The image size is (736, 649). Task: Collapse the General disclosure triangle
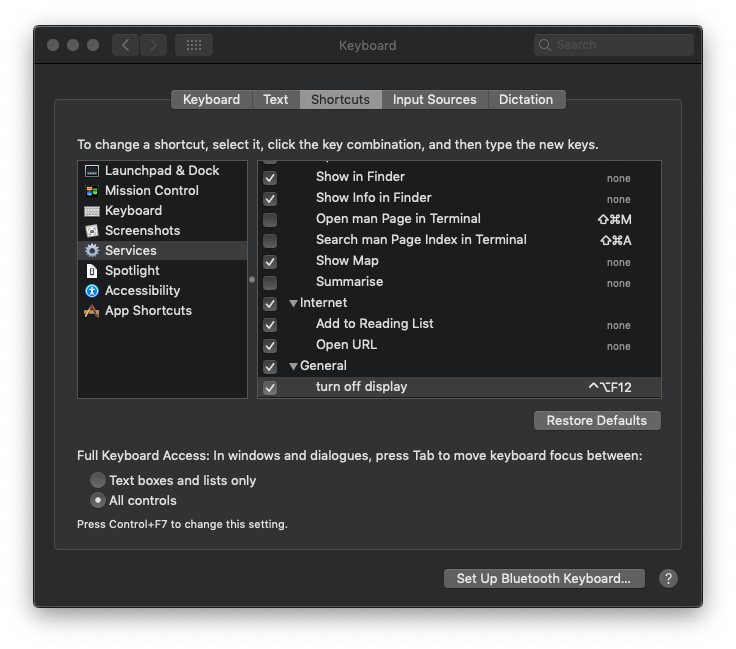tap(293, 366)
